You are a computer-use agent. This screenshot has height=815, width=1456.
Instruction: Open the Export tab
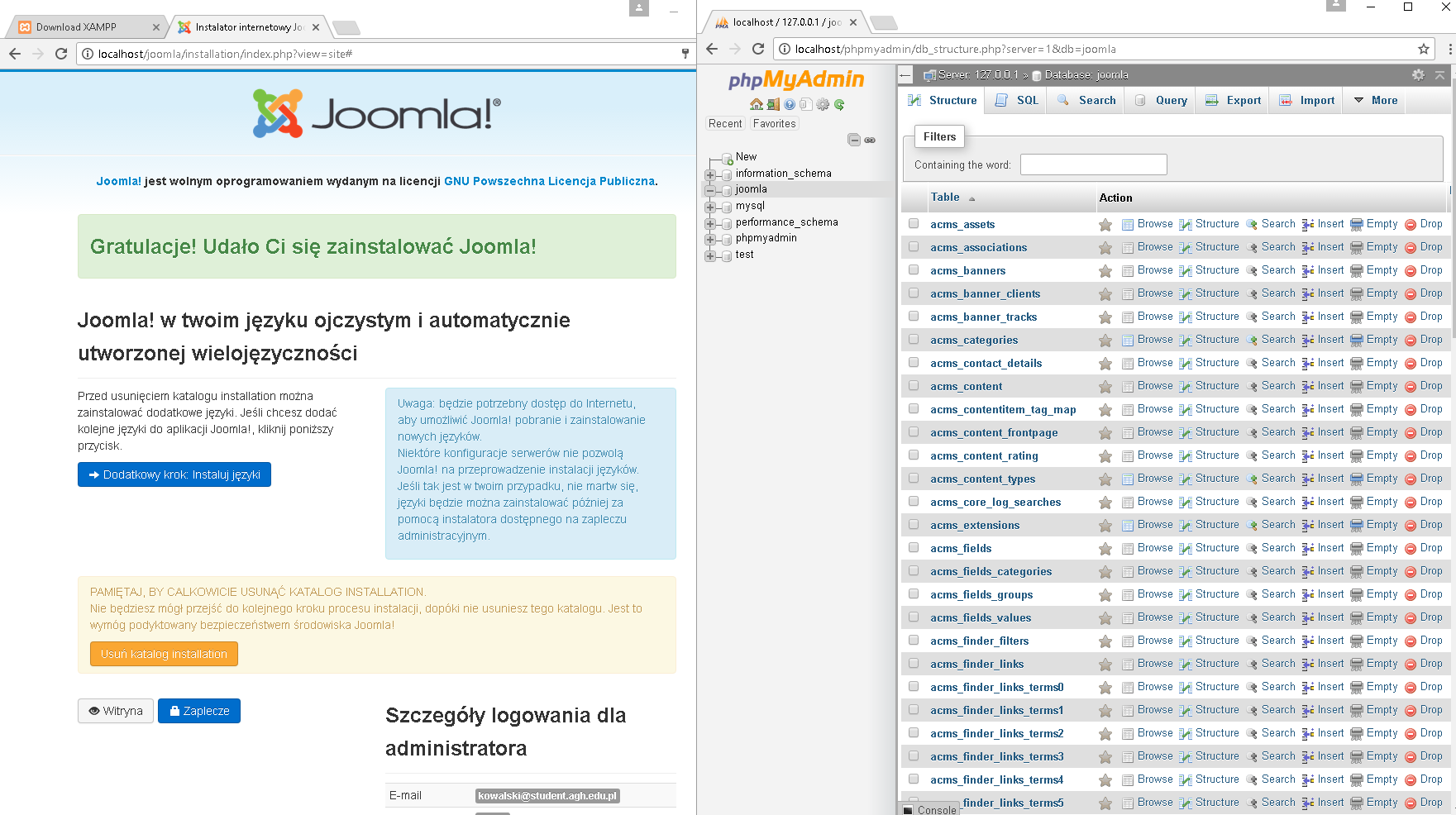(1234, 100)
